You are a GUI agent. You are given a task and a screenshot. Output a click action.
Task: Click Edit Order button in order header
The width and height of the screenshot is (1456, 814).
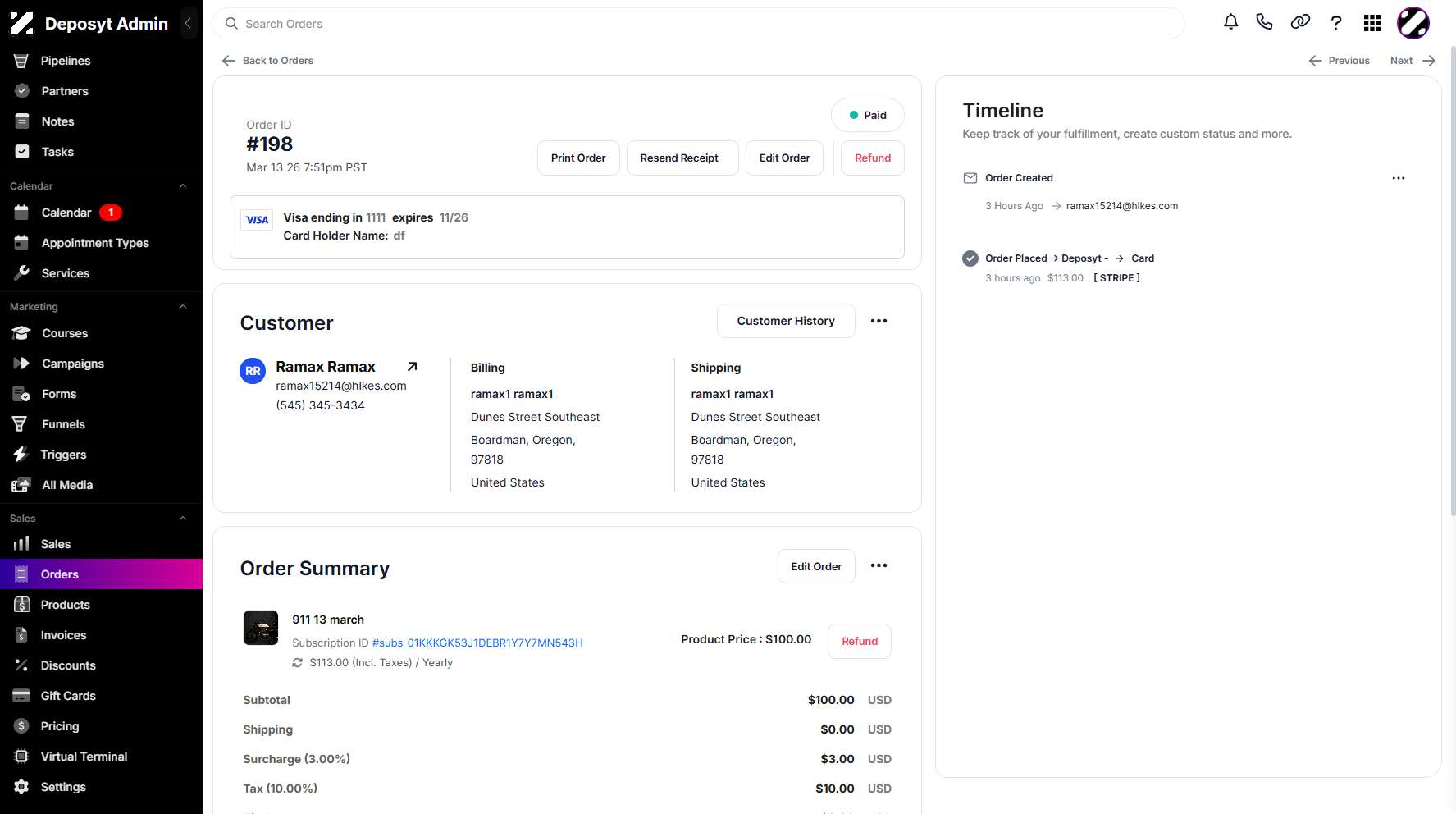[x=784, y=158]
